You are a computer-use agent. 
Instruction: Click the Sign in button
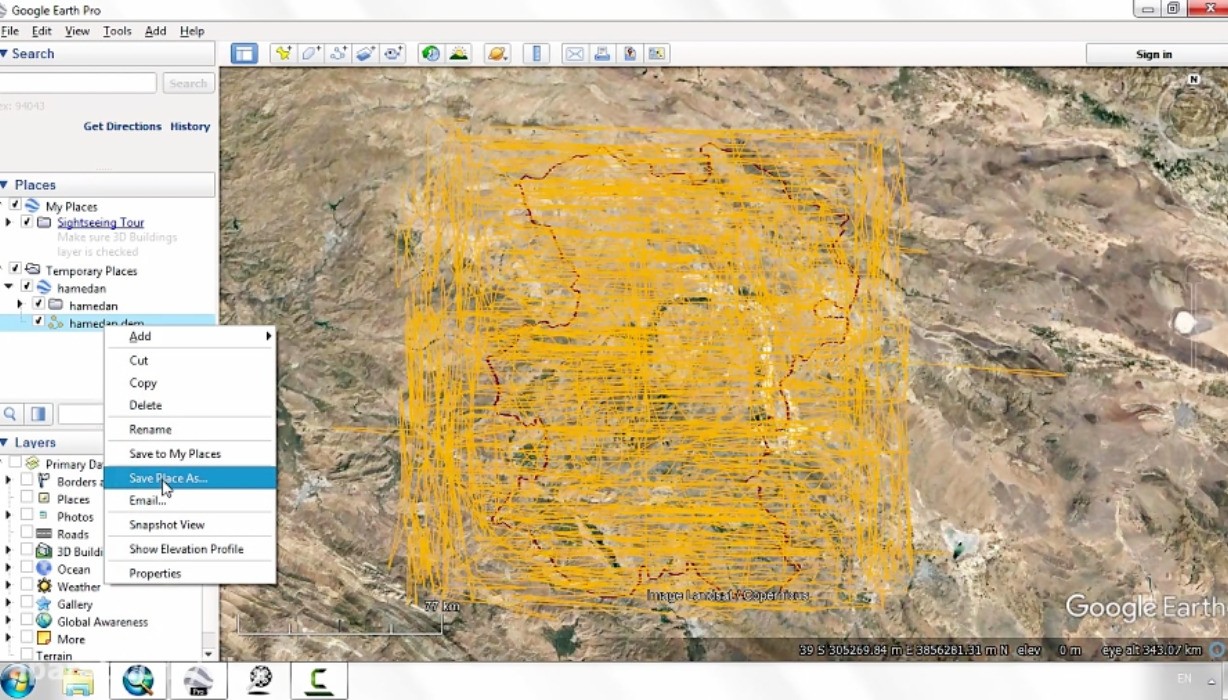point(1153,54)
